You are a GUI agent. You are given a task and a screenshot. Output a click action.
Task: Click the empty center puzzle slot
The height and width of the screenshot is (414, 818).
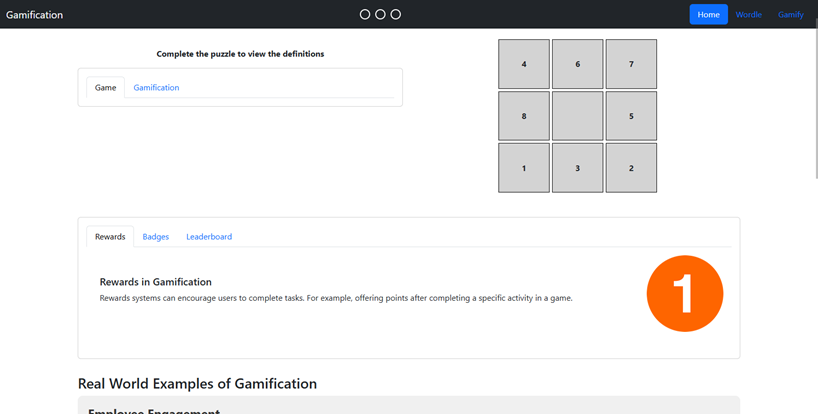point(578,116)
